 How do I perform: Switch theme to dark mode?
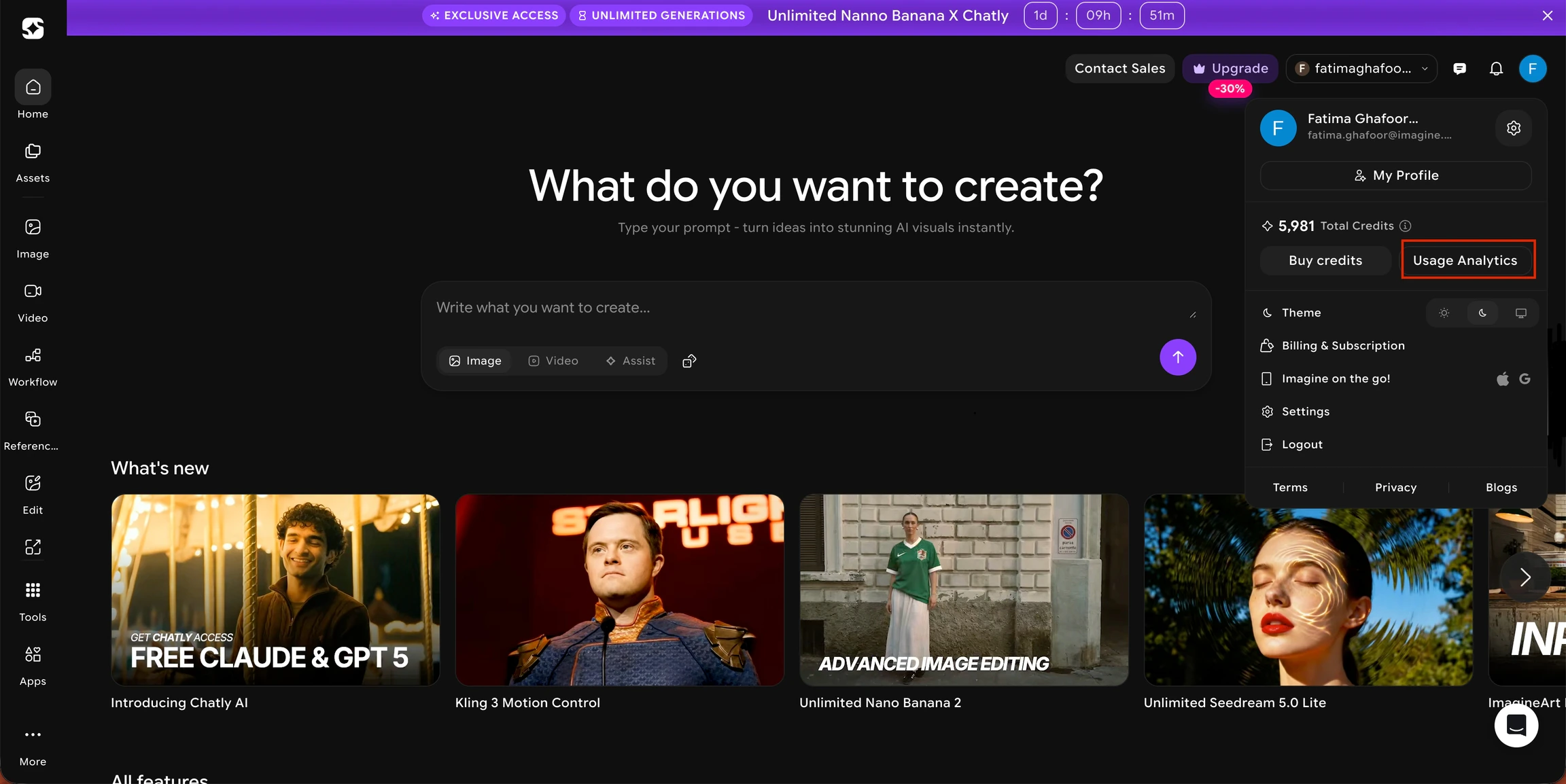[1482, 313]
